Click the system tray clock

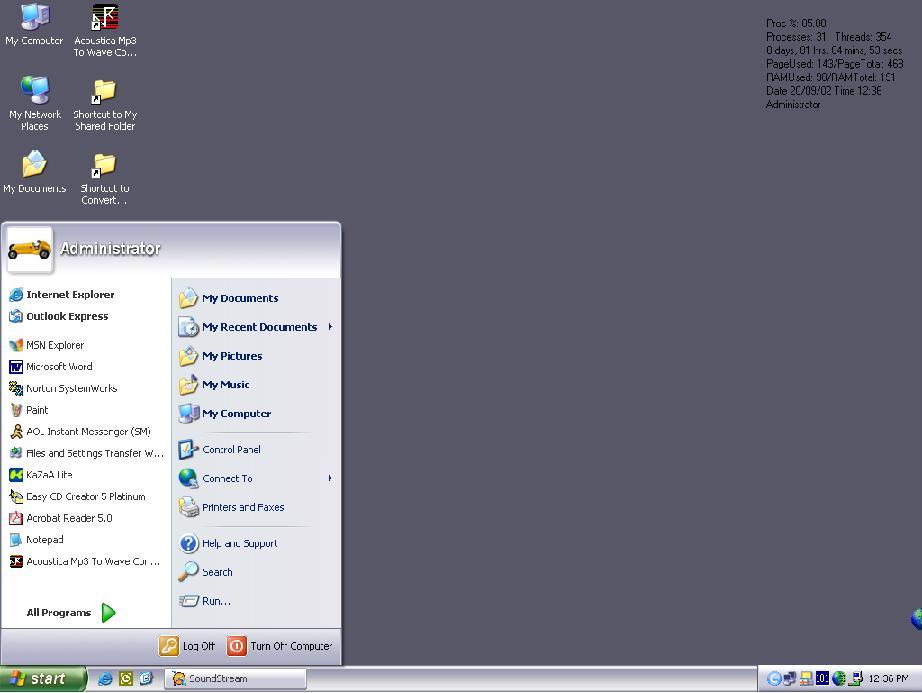point(888,679)
